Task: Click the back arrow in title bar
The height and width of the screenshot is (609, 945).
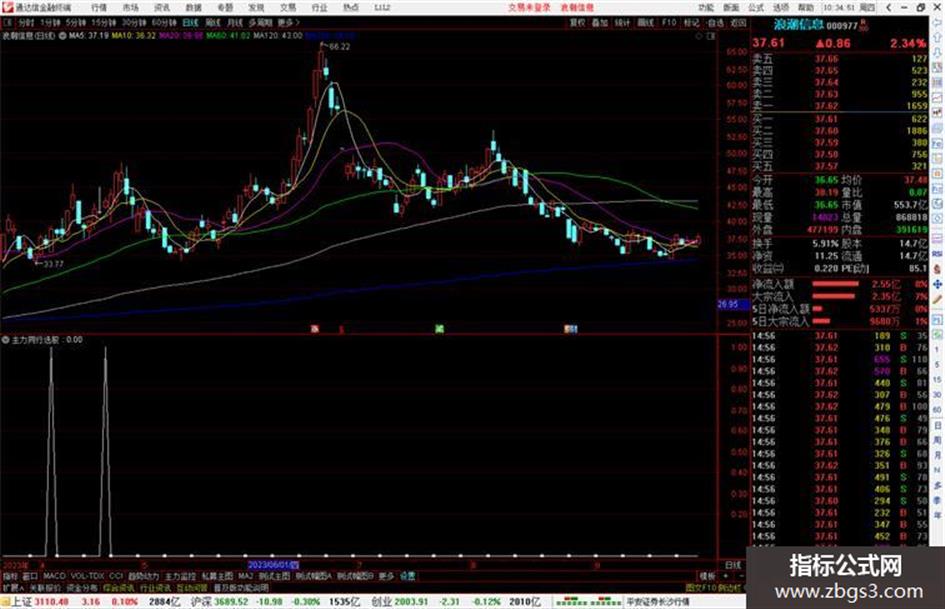Action: [x=888, y=7]
